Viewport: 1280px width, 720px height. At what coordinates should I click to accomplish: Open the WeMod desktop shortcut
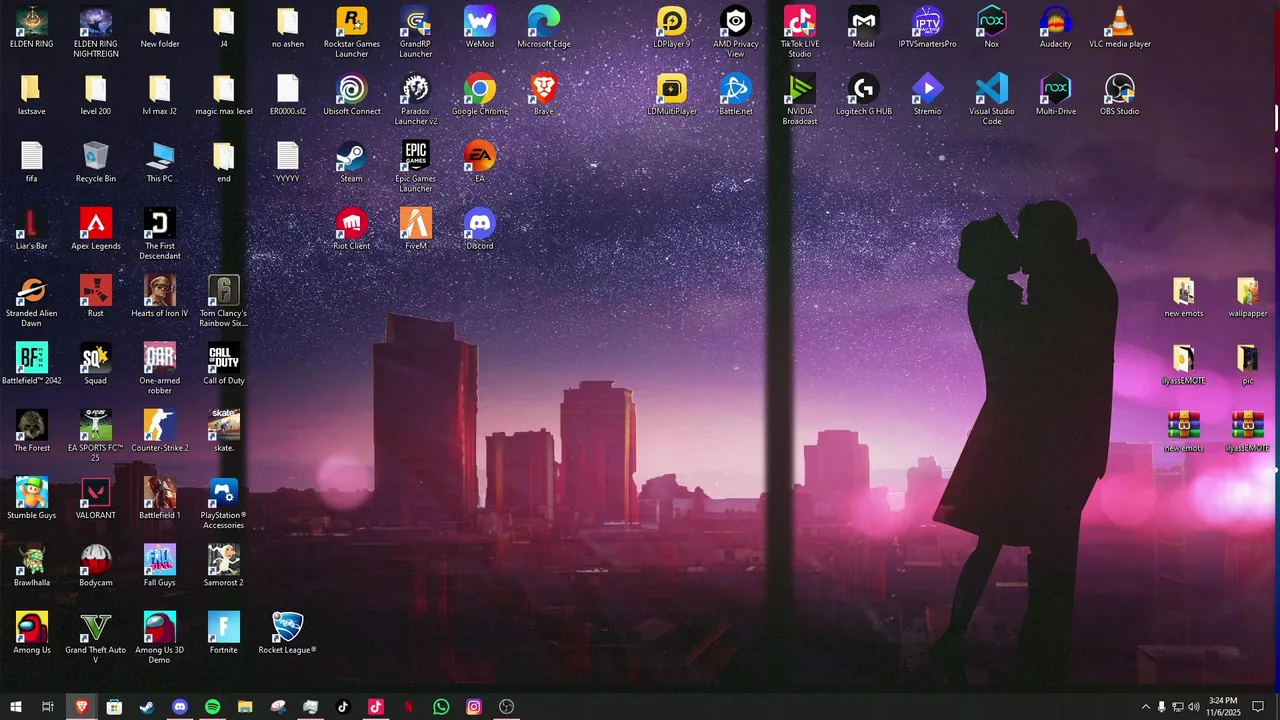click(480, 27)
